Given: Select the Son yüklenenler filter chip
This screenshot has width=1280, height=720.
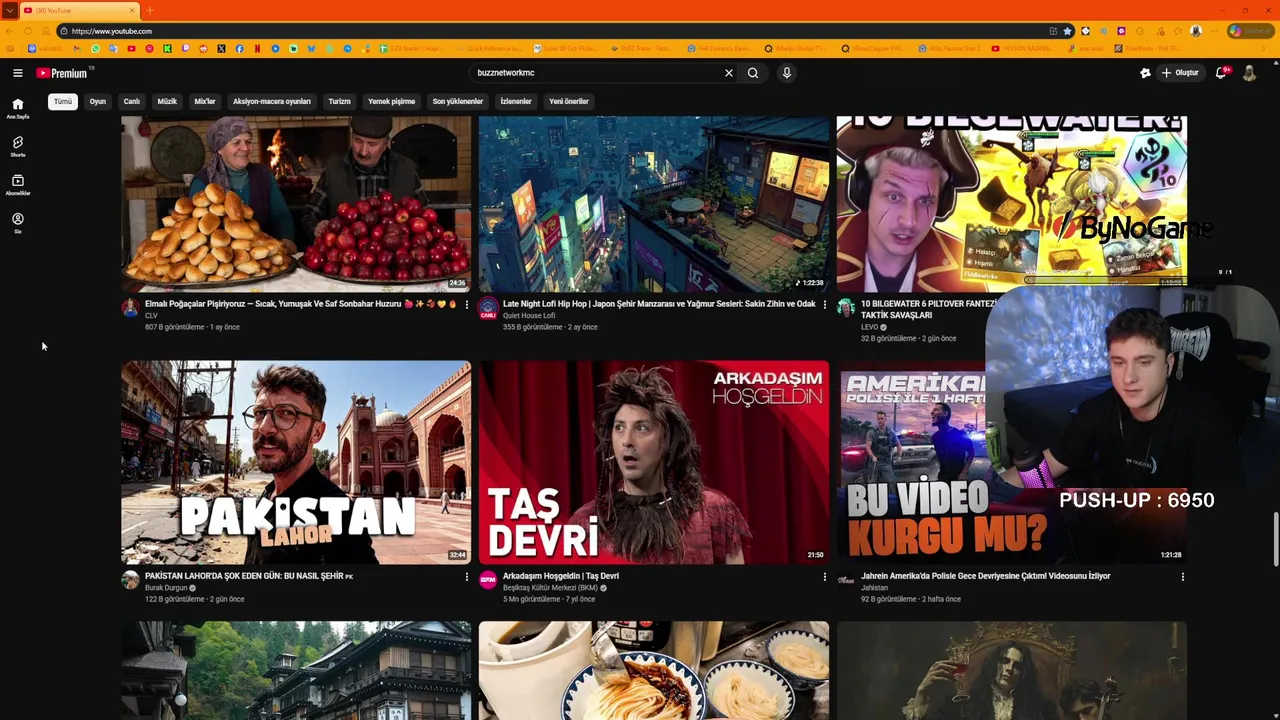Looking at the screenshot, I should [x=458, y=101].
